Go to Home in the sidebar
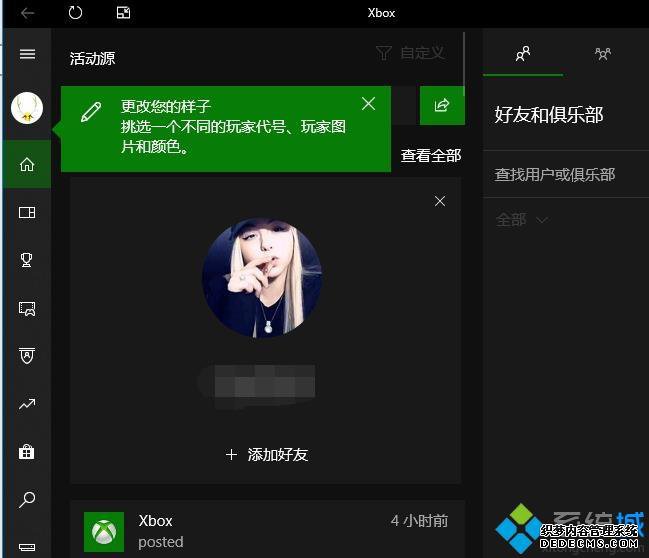The width and height of the screenshot is (649, 558). click(x=27, y=164)
